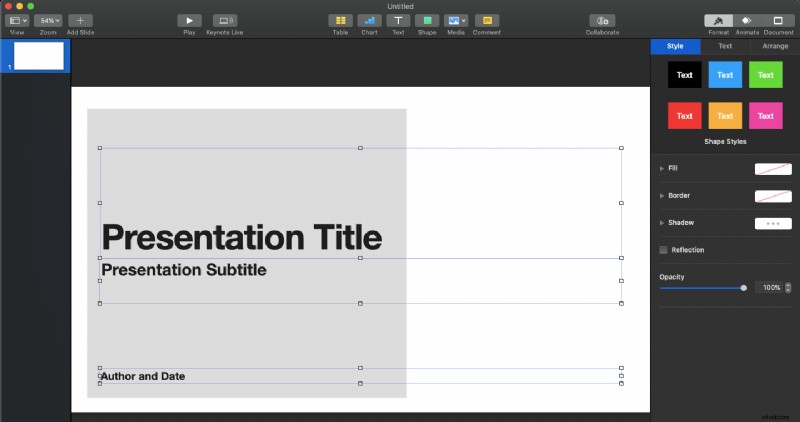The width and height of the screenshot is (800, 422).
Task: Click the Collaborate button
Action: [602, 20]
